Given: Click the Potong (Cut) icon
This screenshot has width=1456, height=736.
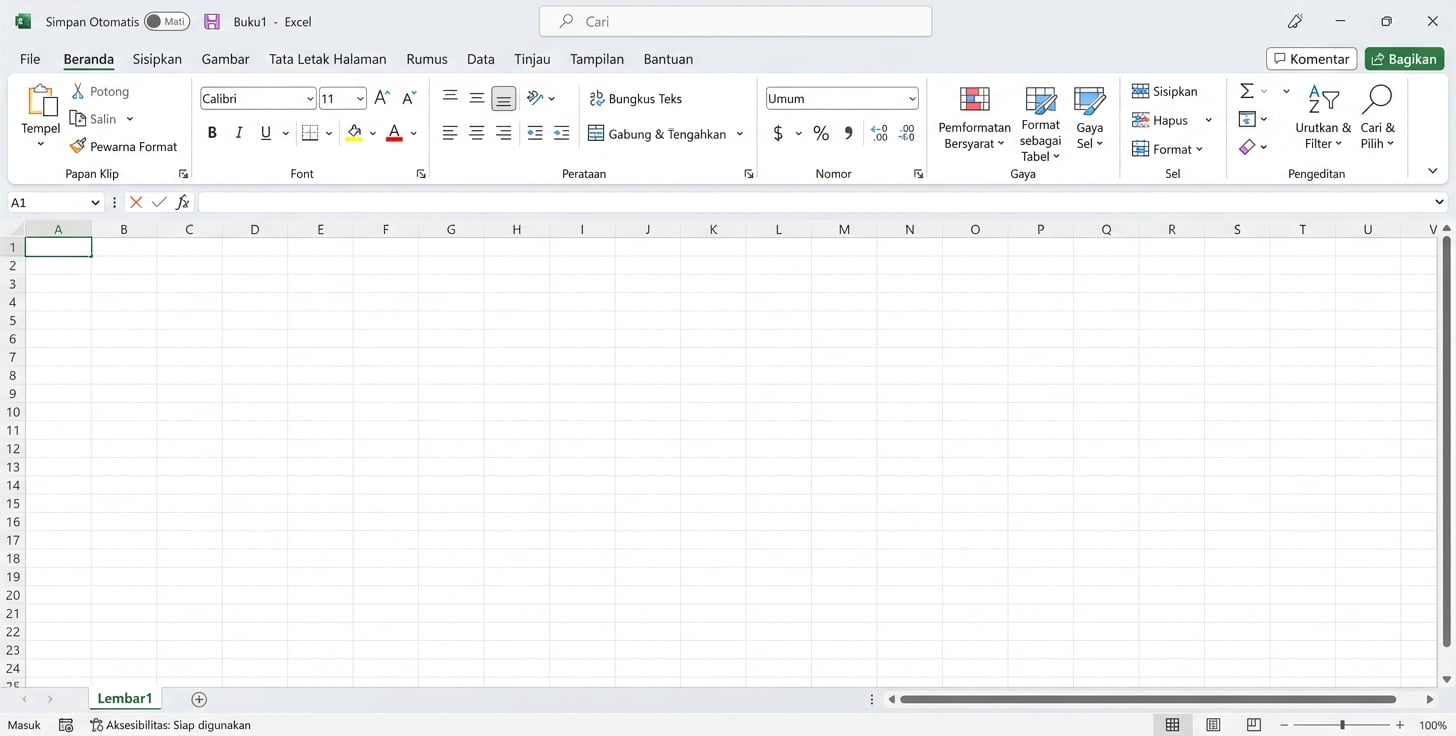Looking at the screenshot, I should pos(77,90).
